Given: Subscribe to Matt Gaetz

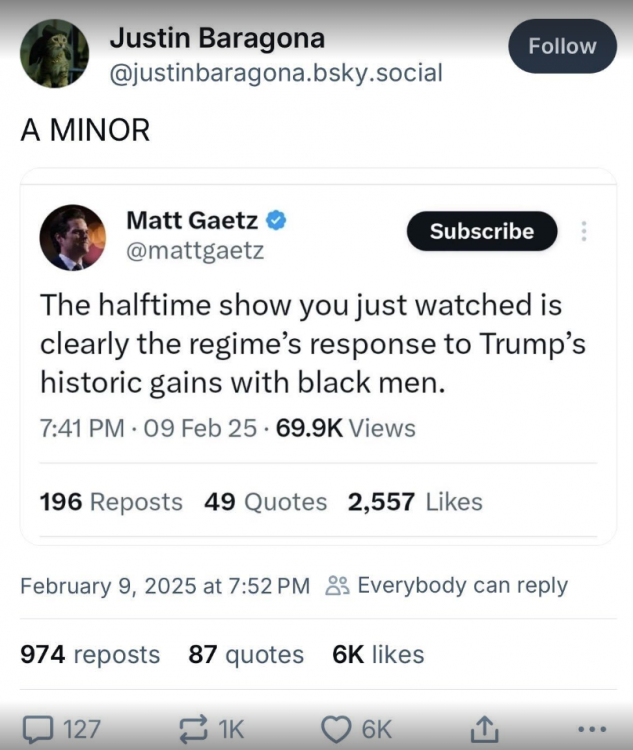Looking at the screenshot, I should click(481, 231).
